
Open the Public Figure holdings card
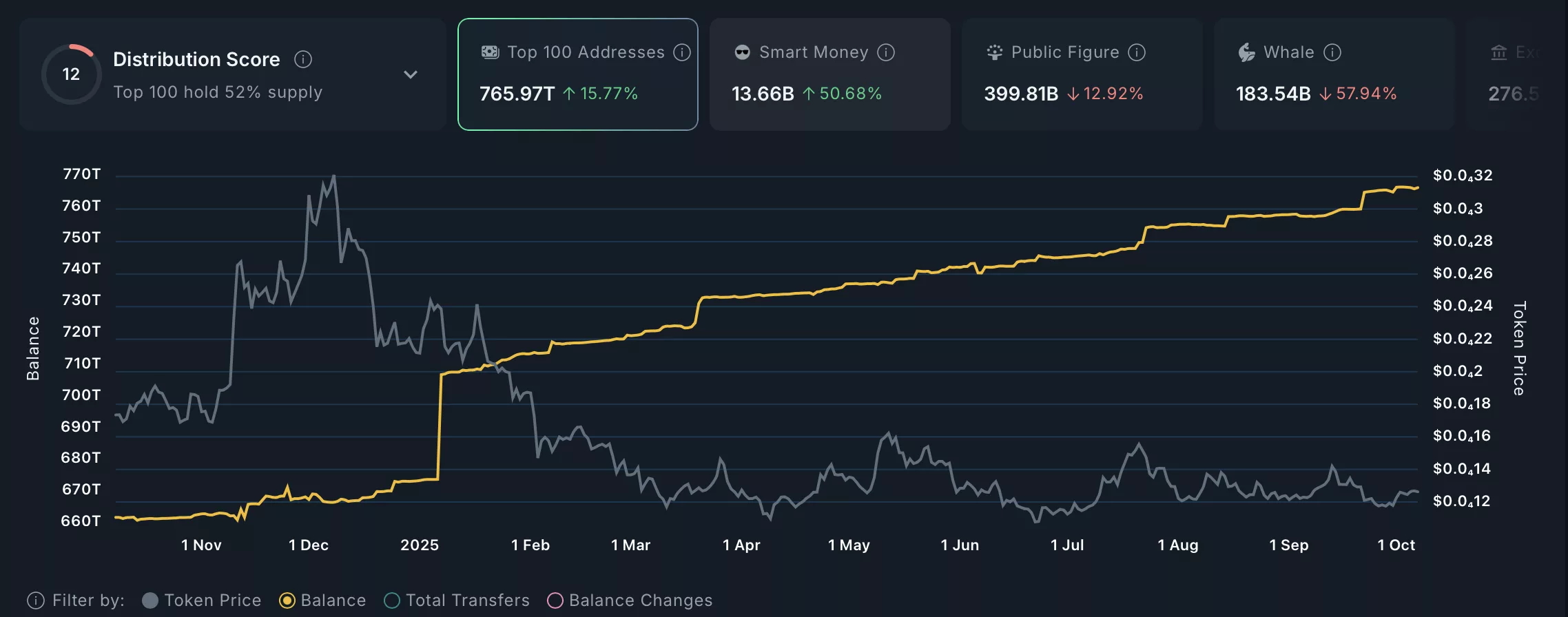[x=1082, y=74]
